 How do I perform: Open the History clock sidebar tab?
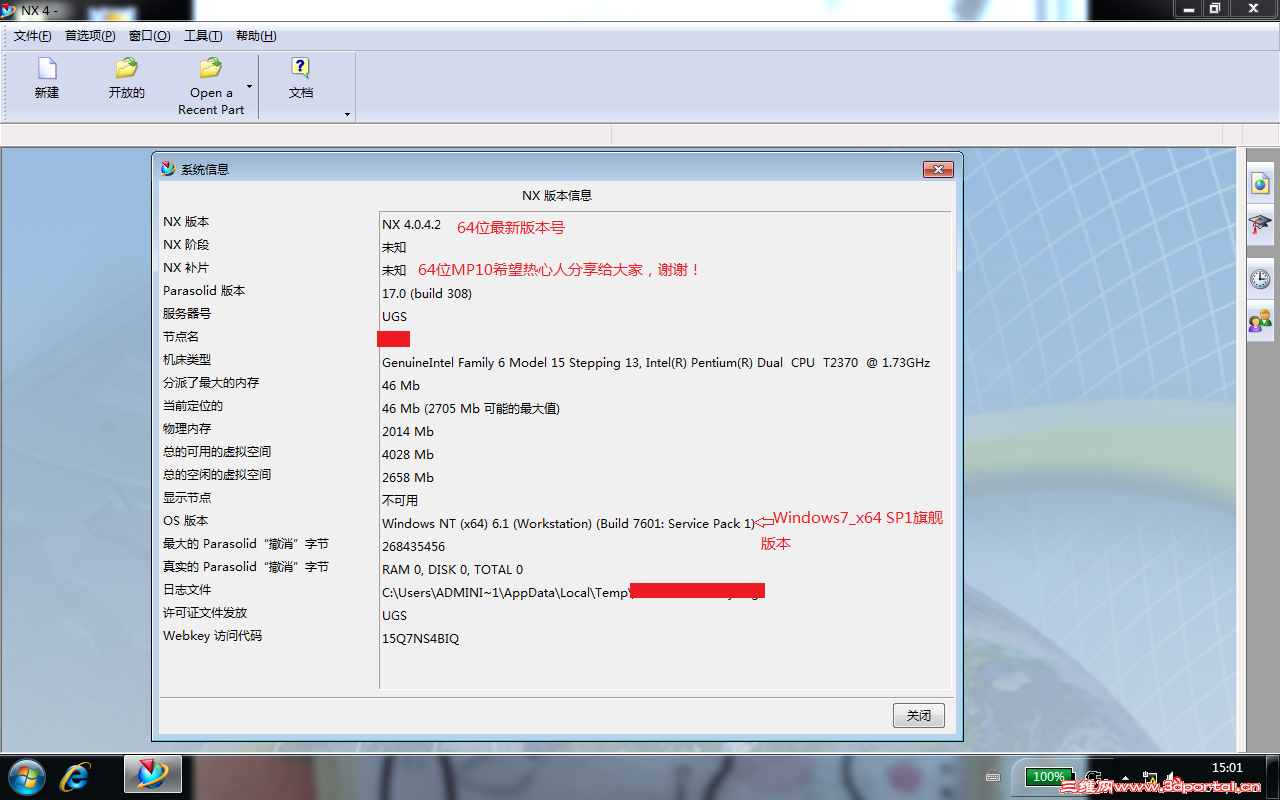[1260, 279]
